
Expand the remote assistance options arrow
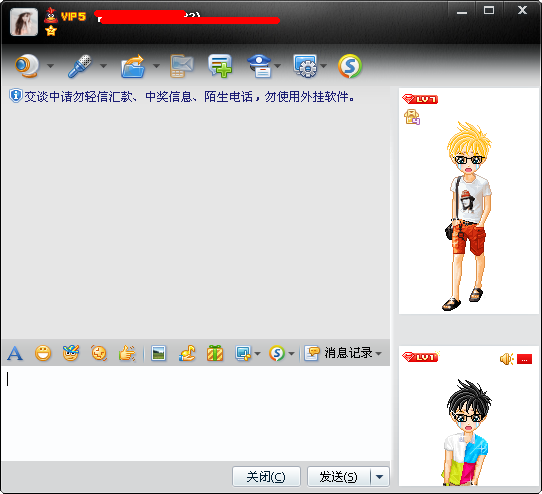(x=324, y=66)
